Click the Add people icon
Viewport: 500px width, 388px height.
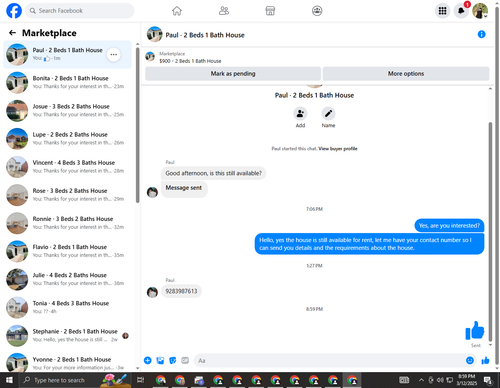[x=300, y=114]
